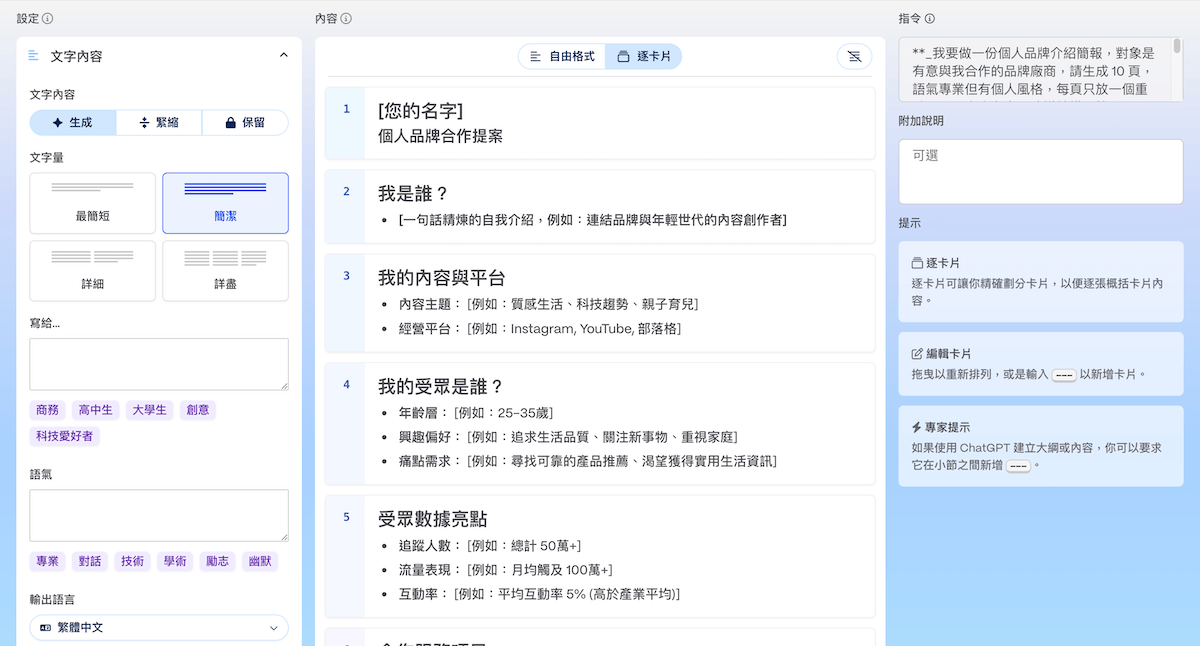The image size is (1200, 646).
Task: Choose the 緊縮 condense mode icon
Action: (x=160, y=122)
